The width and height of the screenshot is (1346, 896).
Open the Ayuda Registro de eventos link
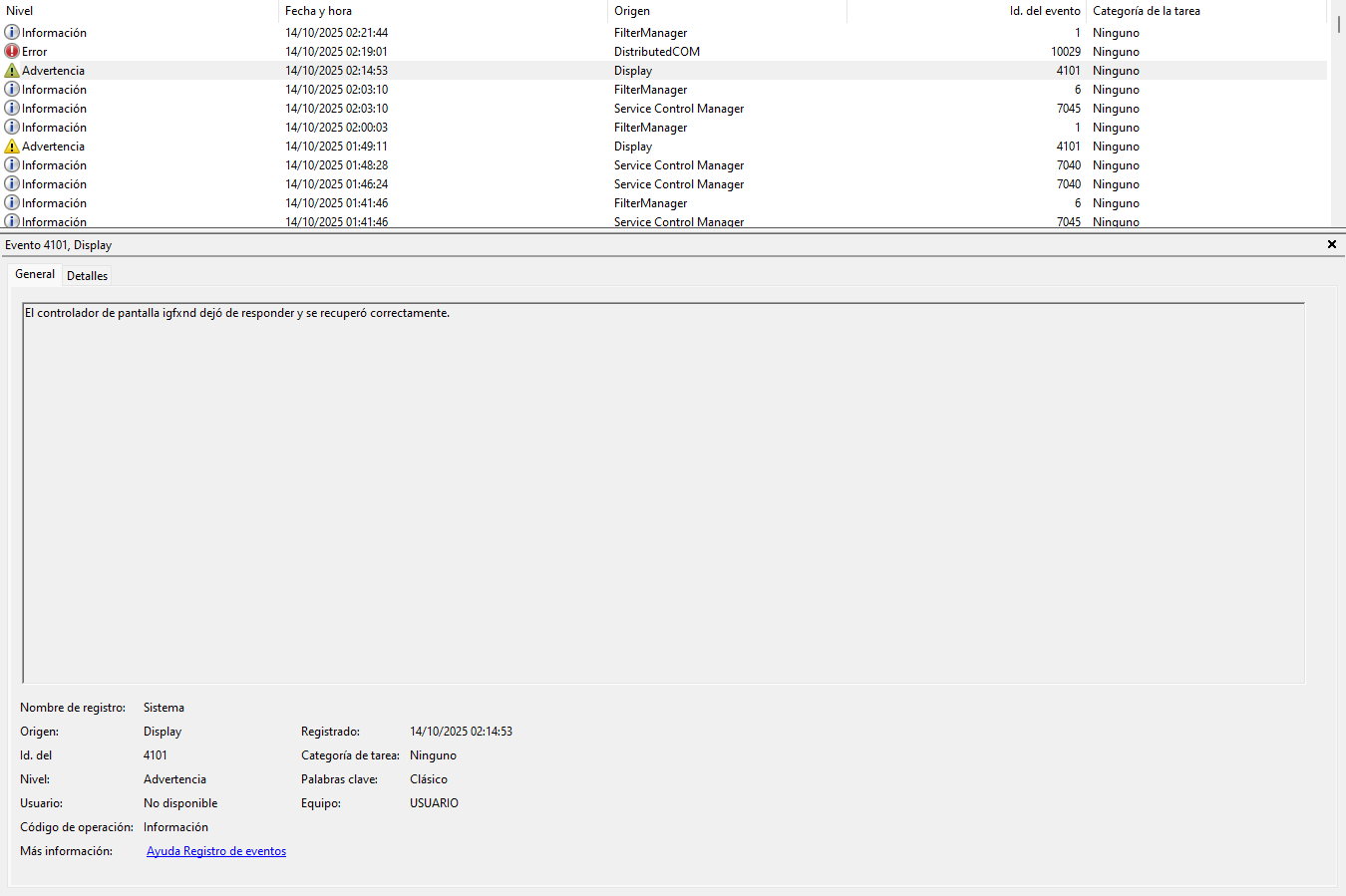[x=216, y=851]
